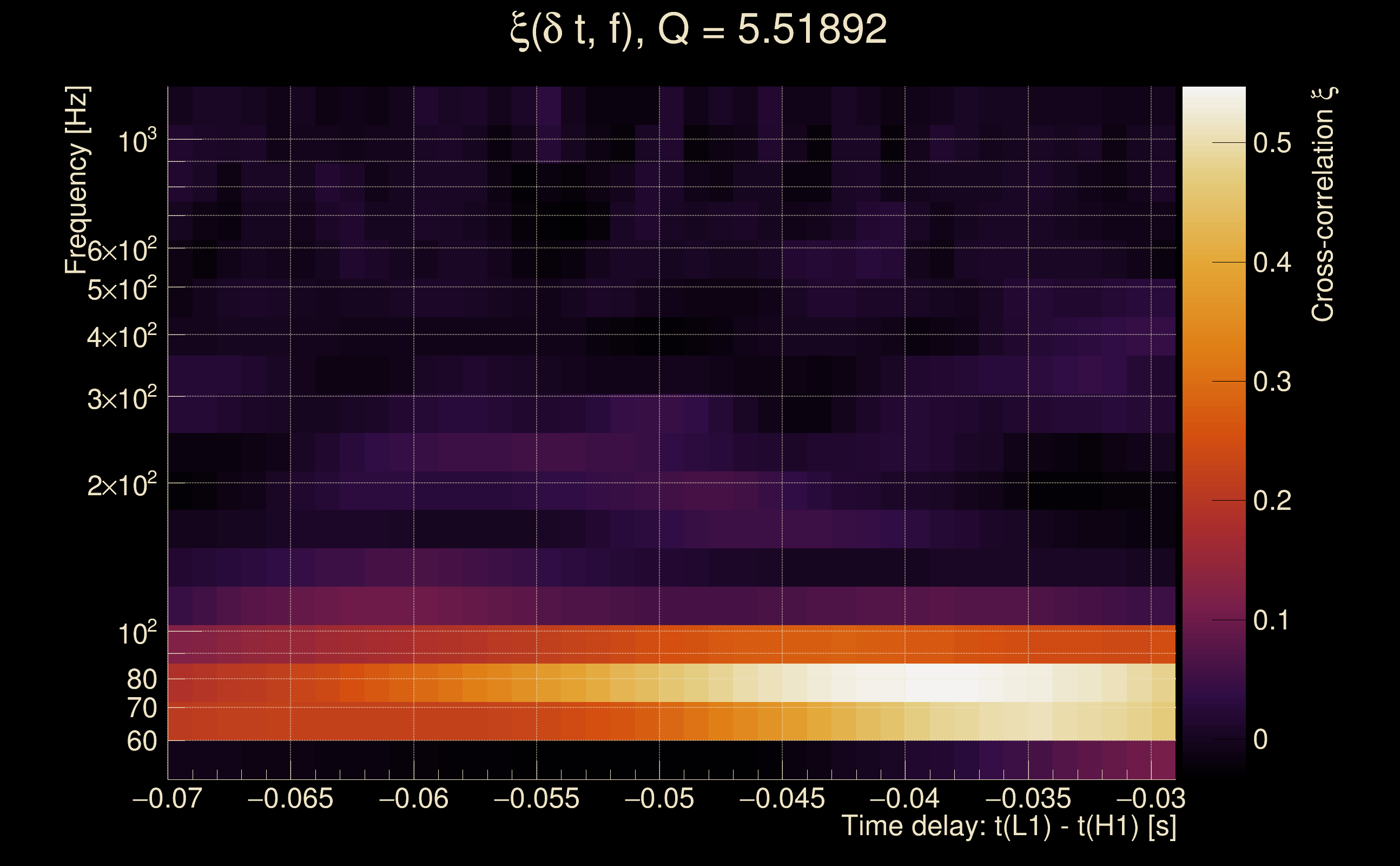Screen dimensions: 1400x866
Task: Click the 2×10² frequency tick label
Action: click(x=121, y=485)
